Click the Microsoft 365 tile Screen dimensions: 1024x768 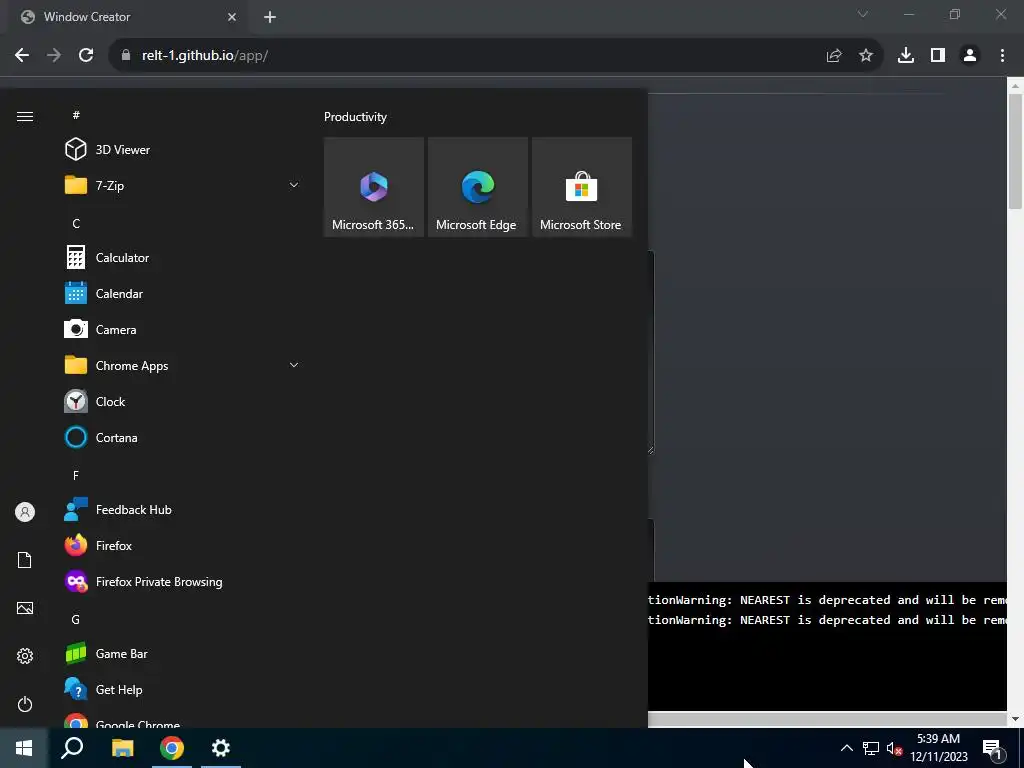click(x=374, y=187)
